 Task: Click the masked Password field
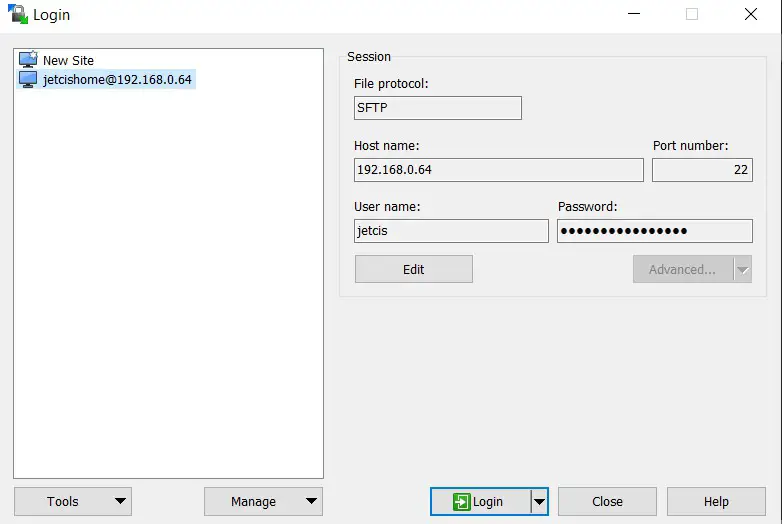654,231
